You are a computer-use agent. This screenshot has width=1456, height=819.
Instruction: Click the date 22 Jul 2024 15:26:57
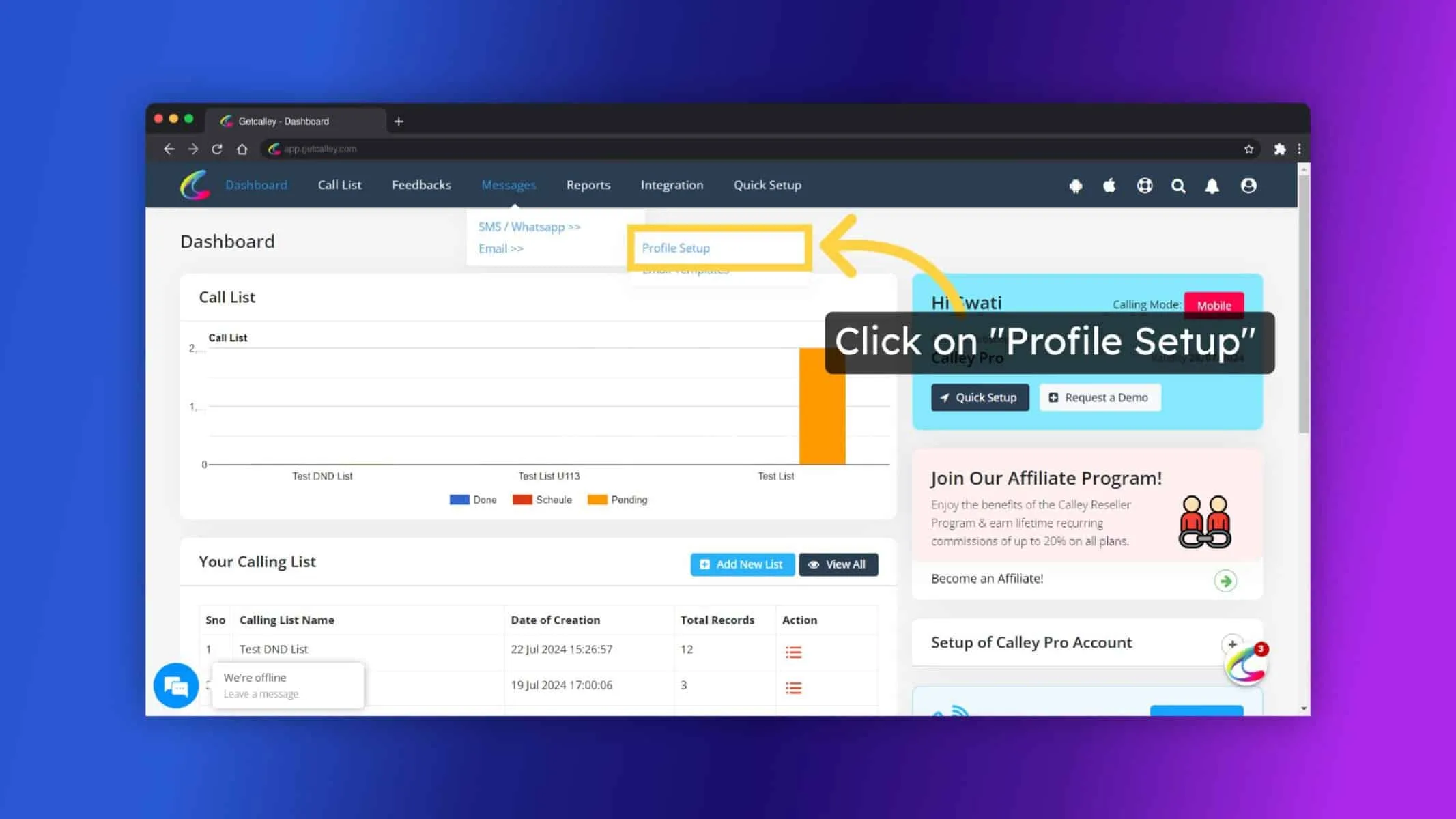(561, 649)
